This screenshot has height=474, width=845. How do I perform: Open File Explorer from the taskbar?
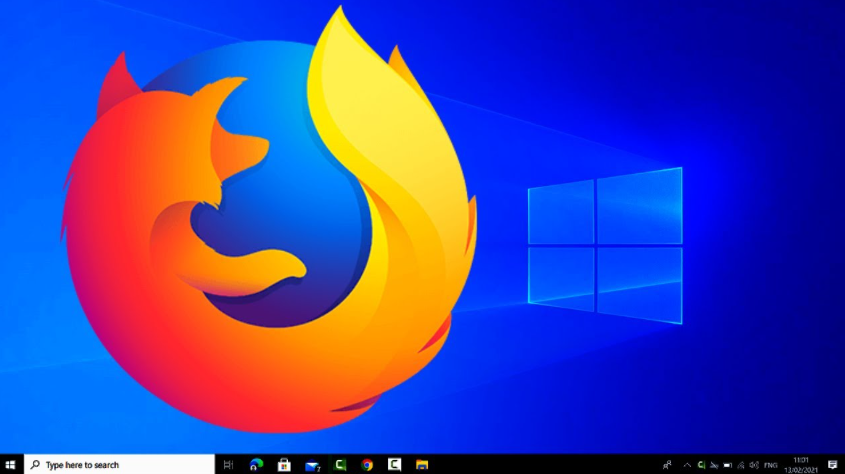pos(422,464)
